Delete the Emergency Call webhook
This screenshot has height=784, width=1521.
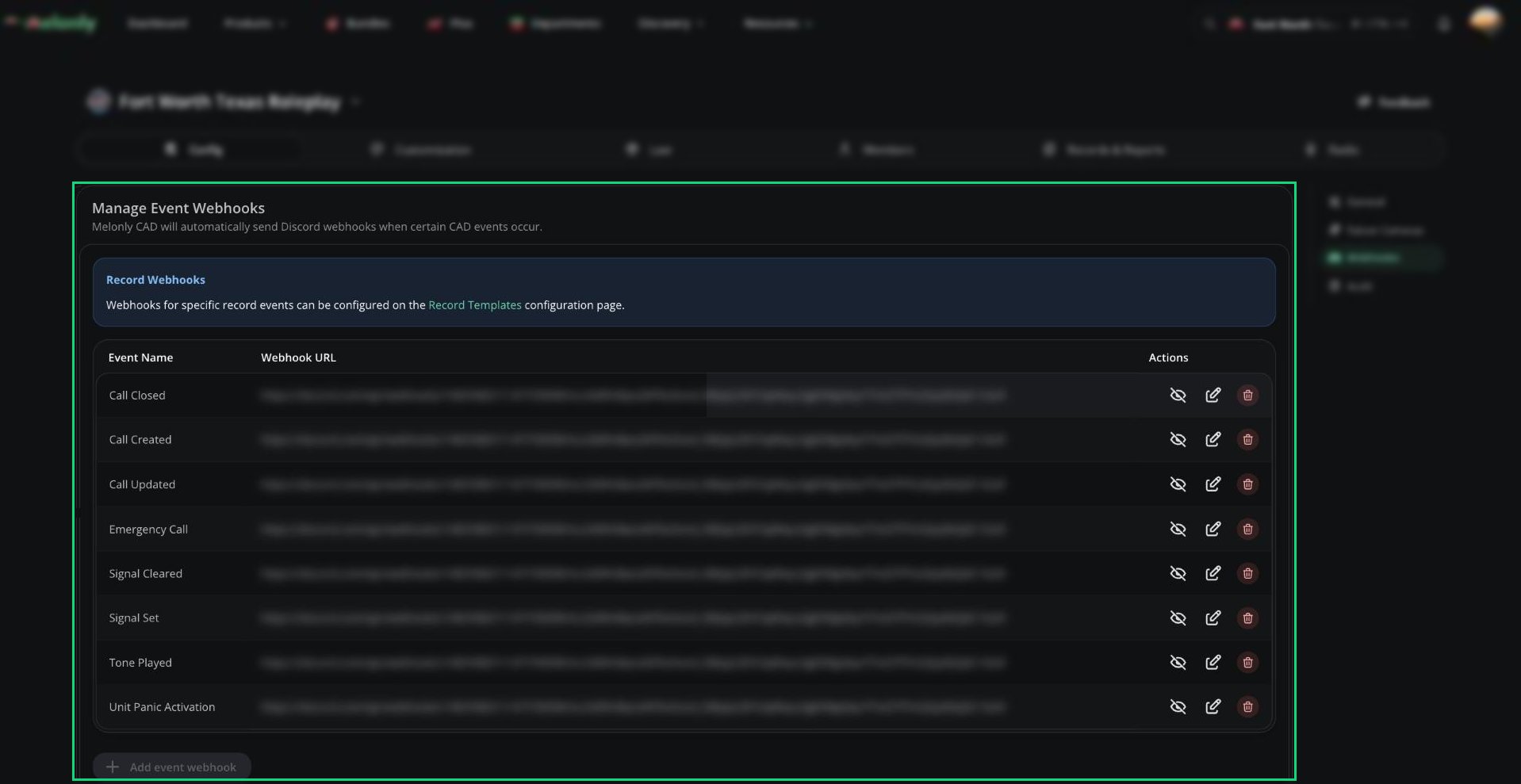coord(1247,529)
